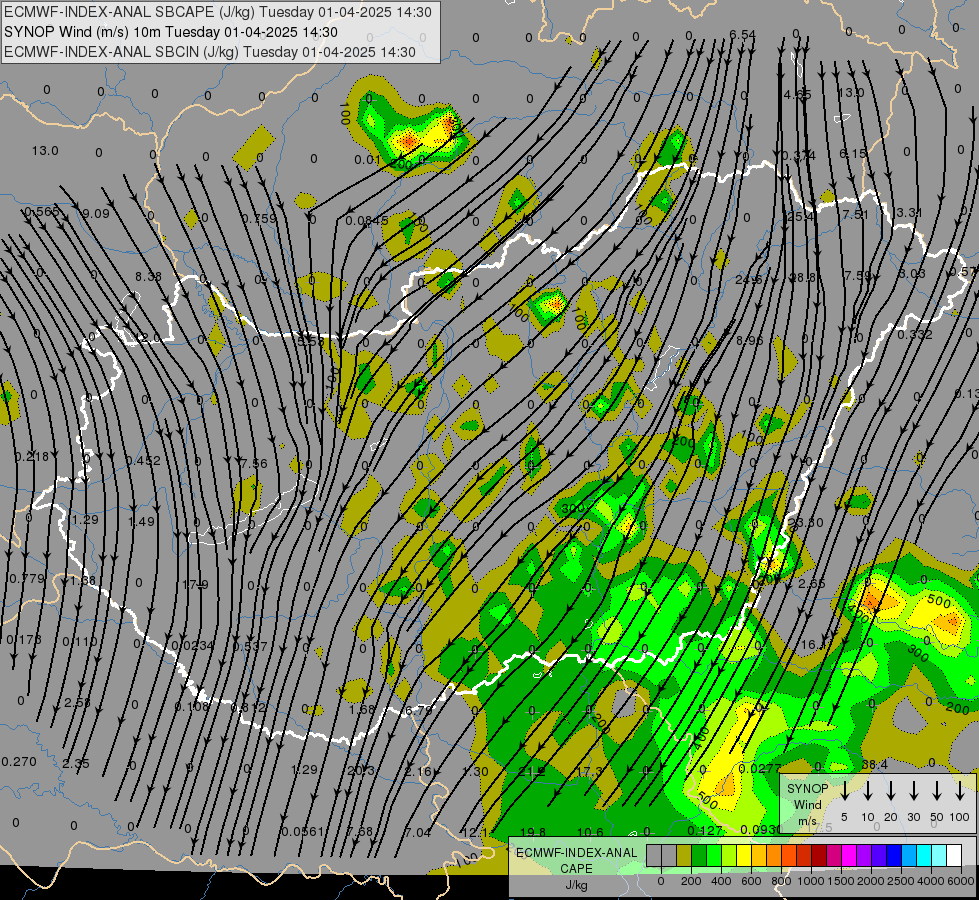This screenshot has width=979, height=900.
Task: Click the 6.54 value at the map top
Action: tap(742, 35)
